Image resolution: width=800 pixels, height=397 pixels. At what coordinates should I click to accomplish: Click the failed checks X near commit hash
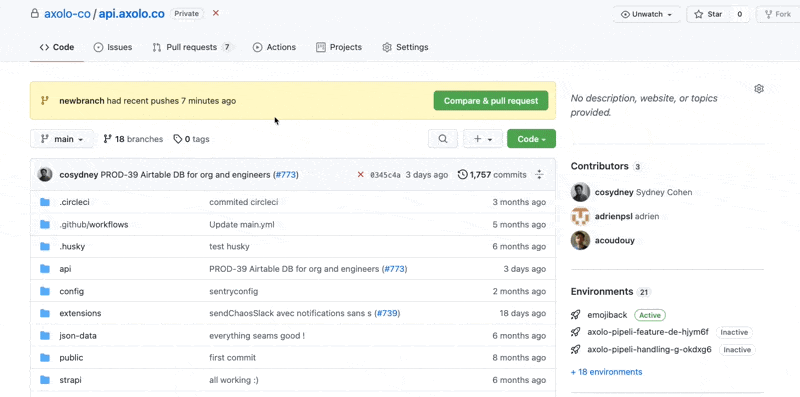pos(360,175)
